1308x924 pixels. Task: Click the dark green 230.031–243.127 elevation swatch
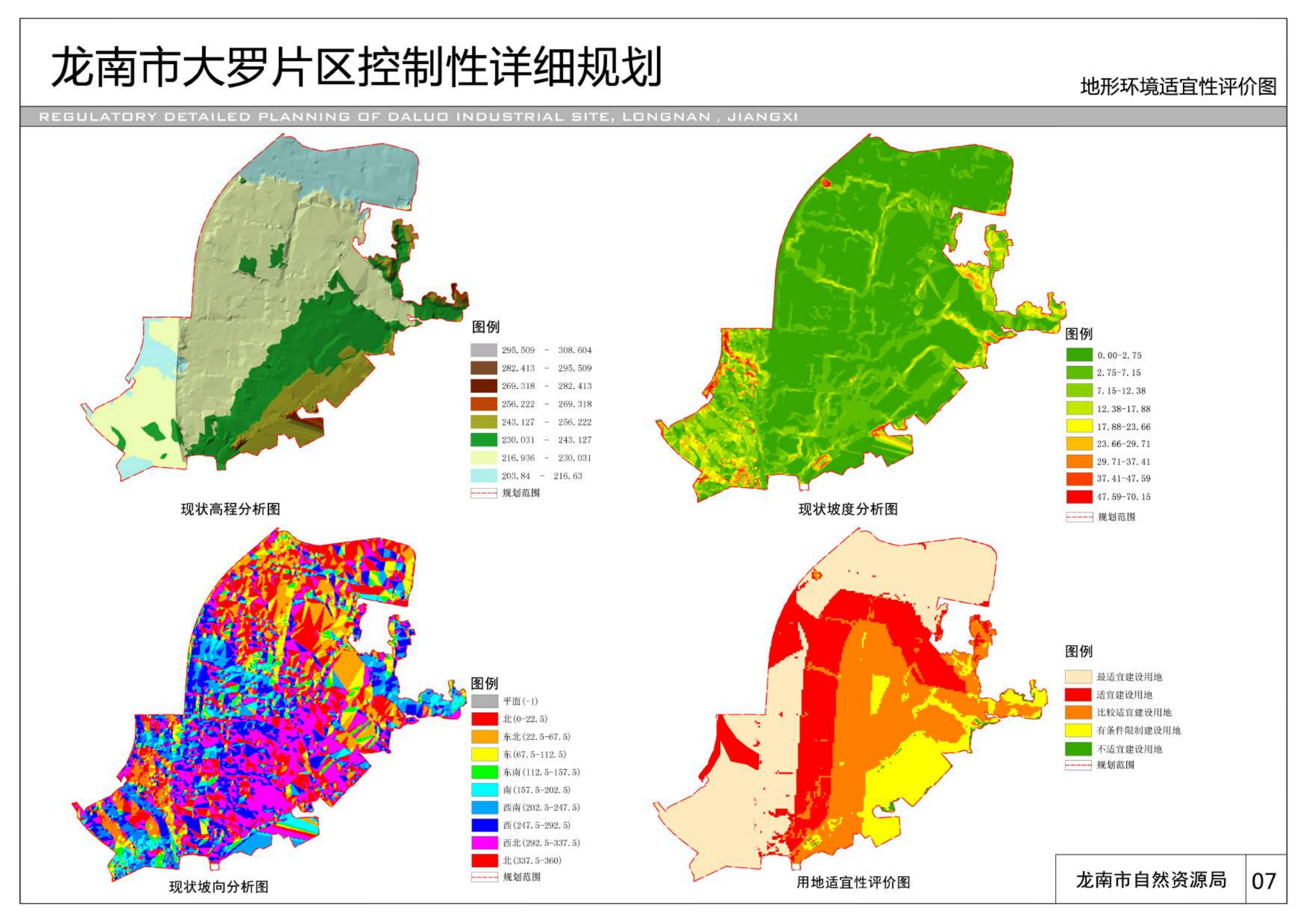484,439
